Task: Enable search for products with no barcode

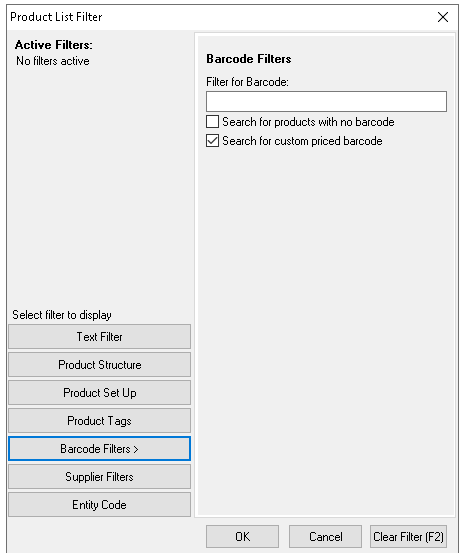Action: coord(212,122)
